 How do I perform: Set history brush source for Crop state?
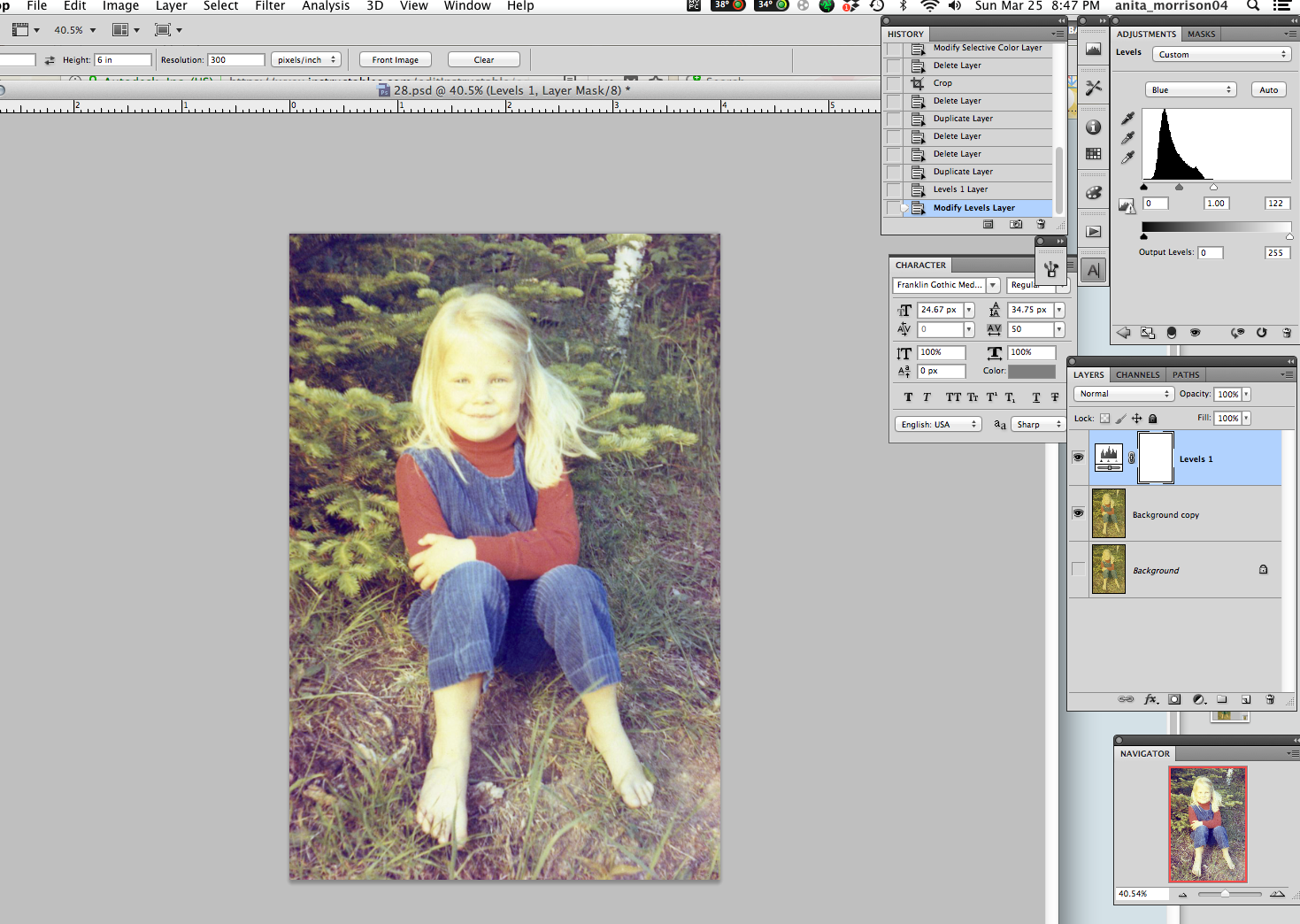coord(894,83)
